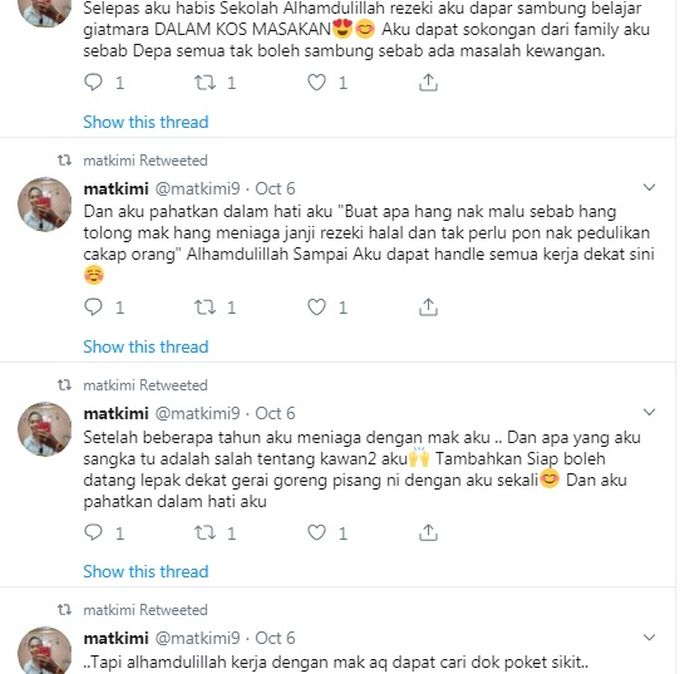Open matkimi avatar on 'Dan aku pahatkan' tweet
This screenshot has height=674, width=680.
tap(45, 204)
